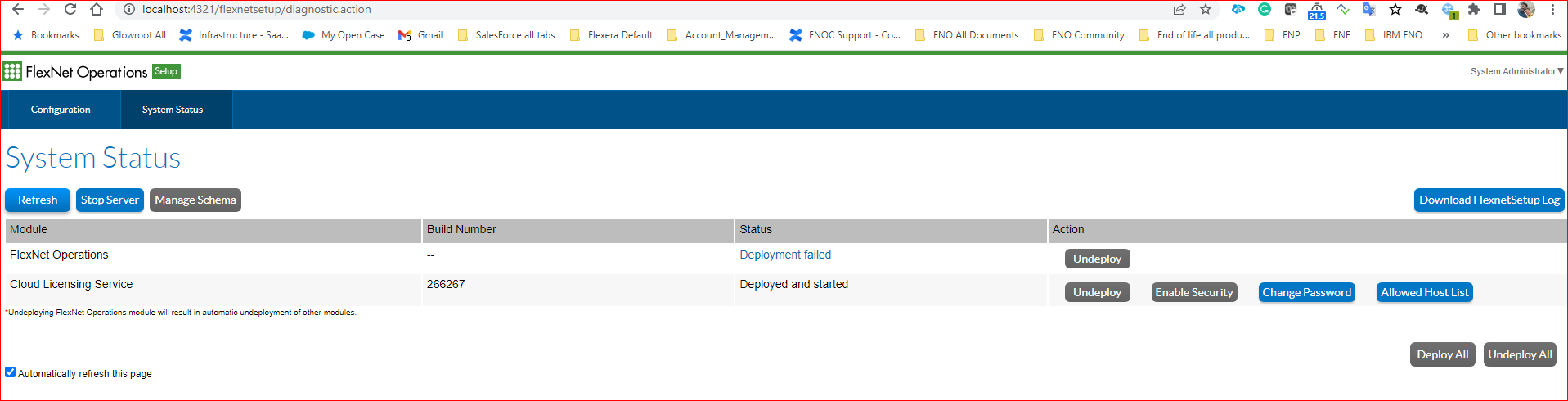
Task: Share this page via address bar share icon
Action: pyautogui.click(x=1179, y=10)
